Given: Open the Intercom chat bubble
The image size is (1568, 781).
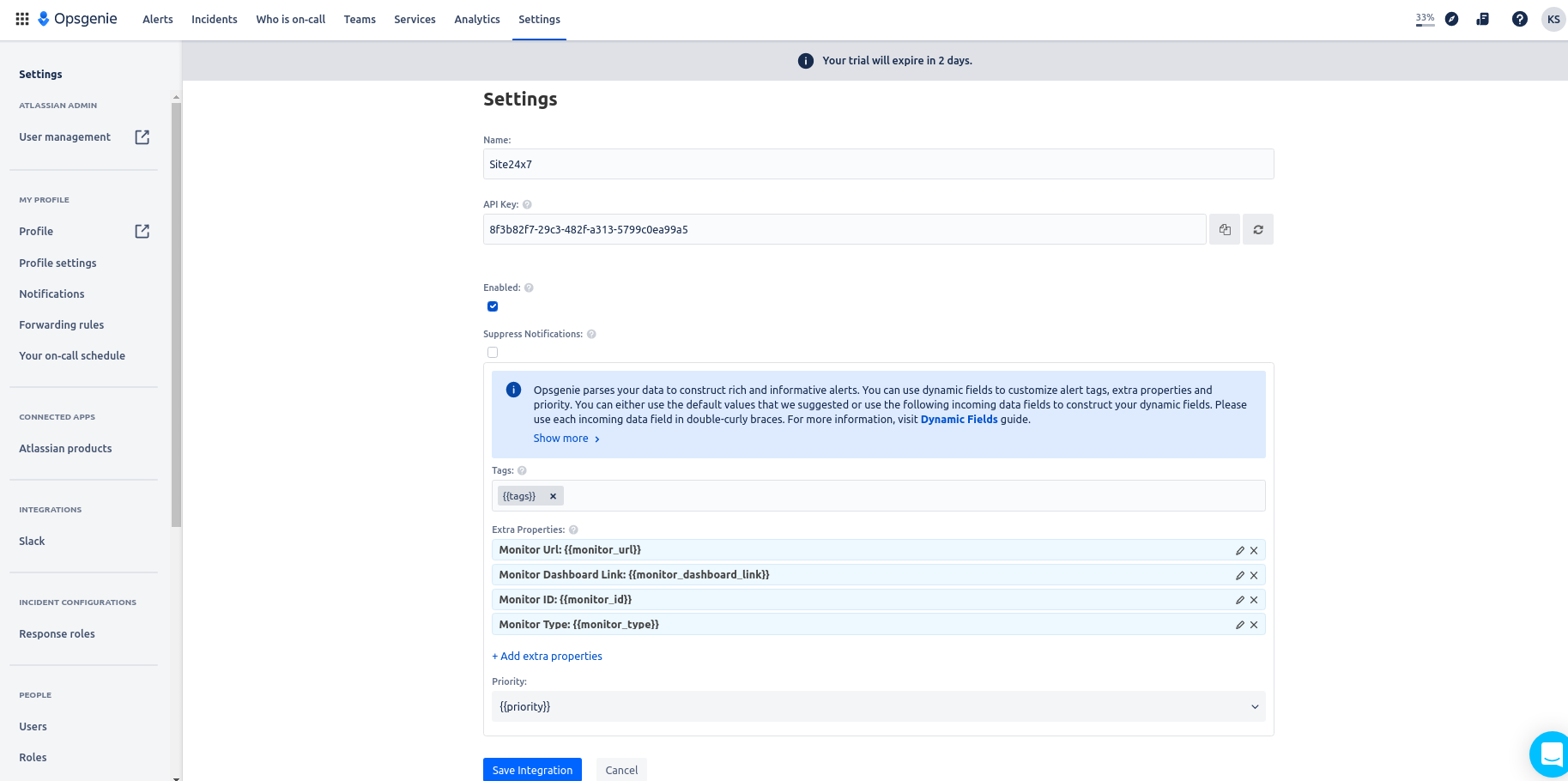Looking at the screenshot, I should click(1550, 754).
